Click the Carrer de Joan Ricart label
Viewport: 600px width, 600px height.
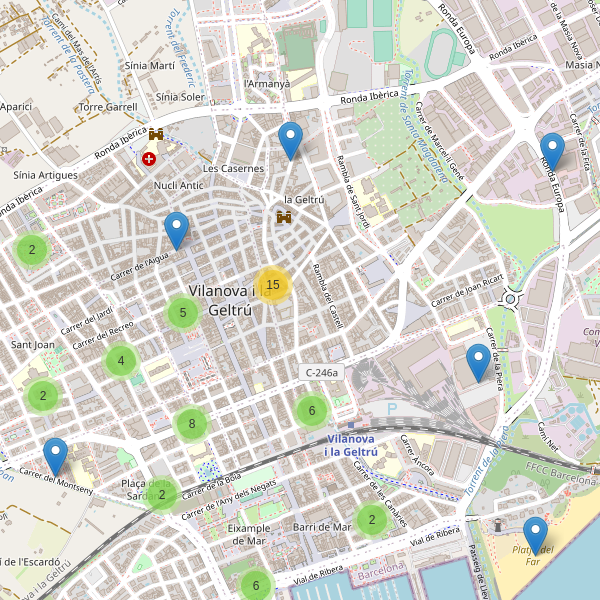pyautogui.click(x=467, y=291)
